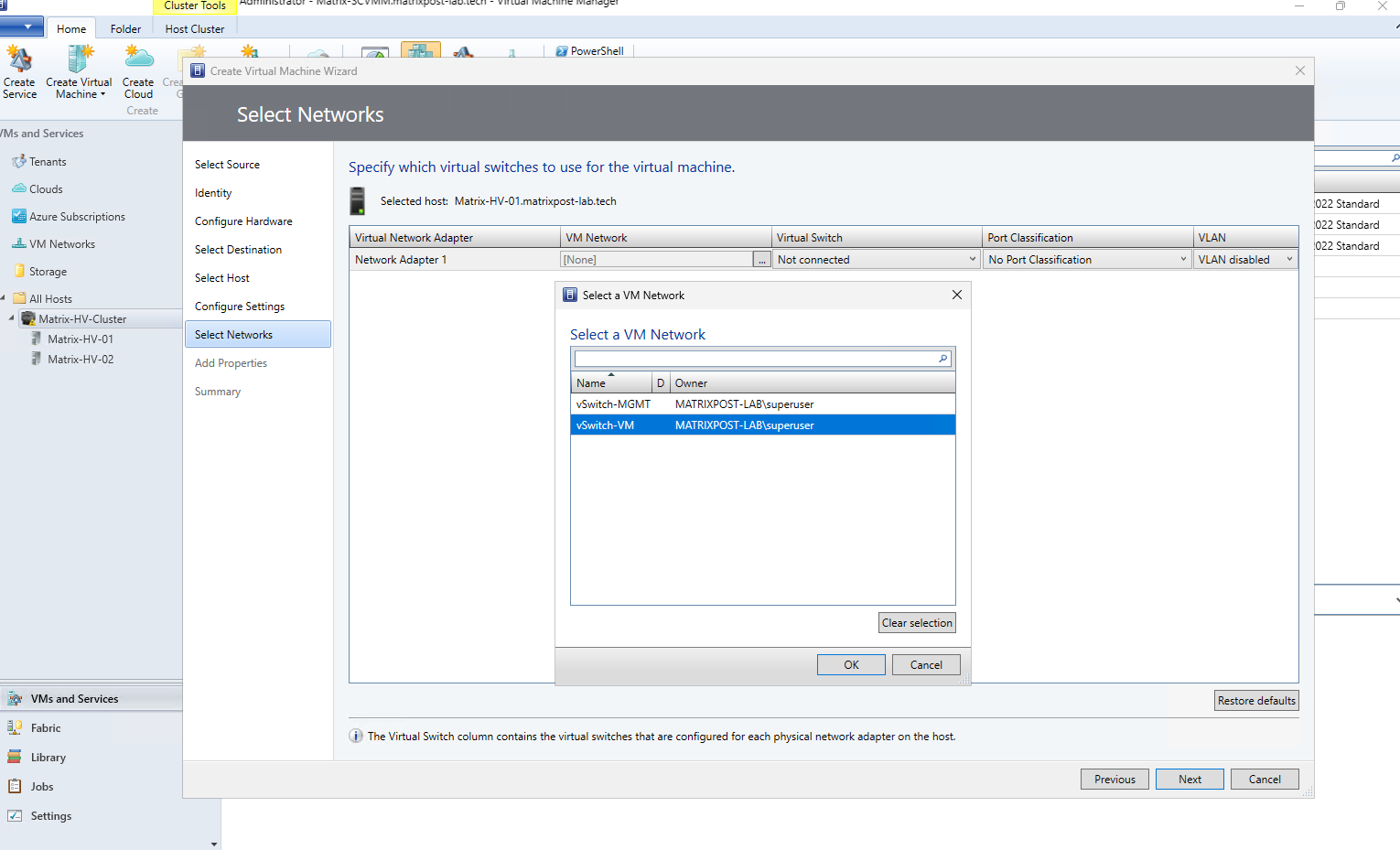Expand the navigation pane overflow arrow

tap(214, 844)
